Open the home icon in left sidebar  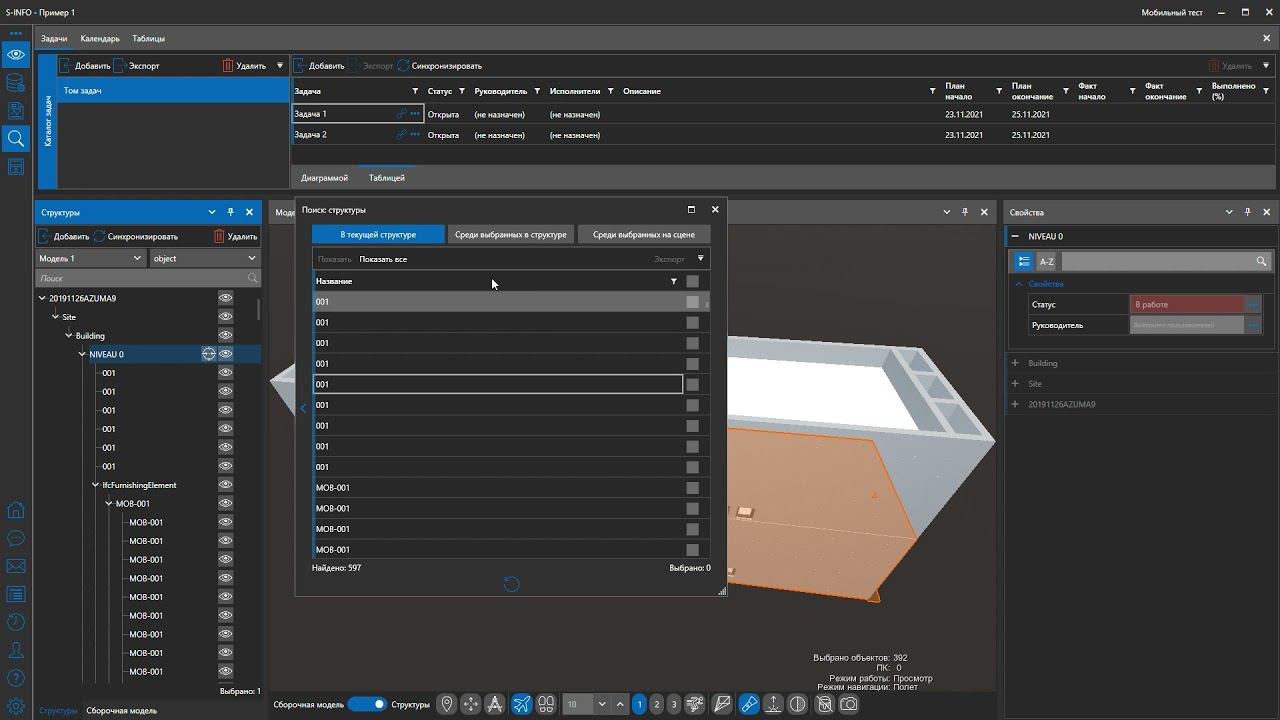[x=15, y=510]
